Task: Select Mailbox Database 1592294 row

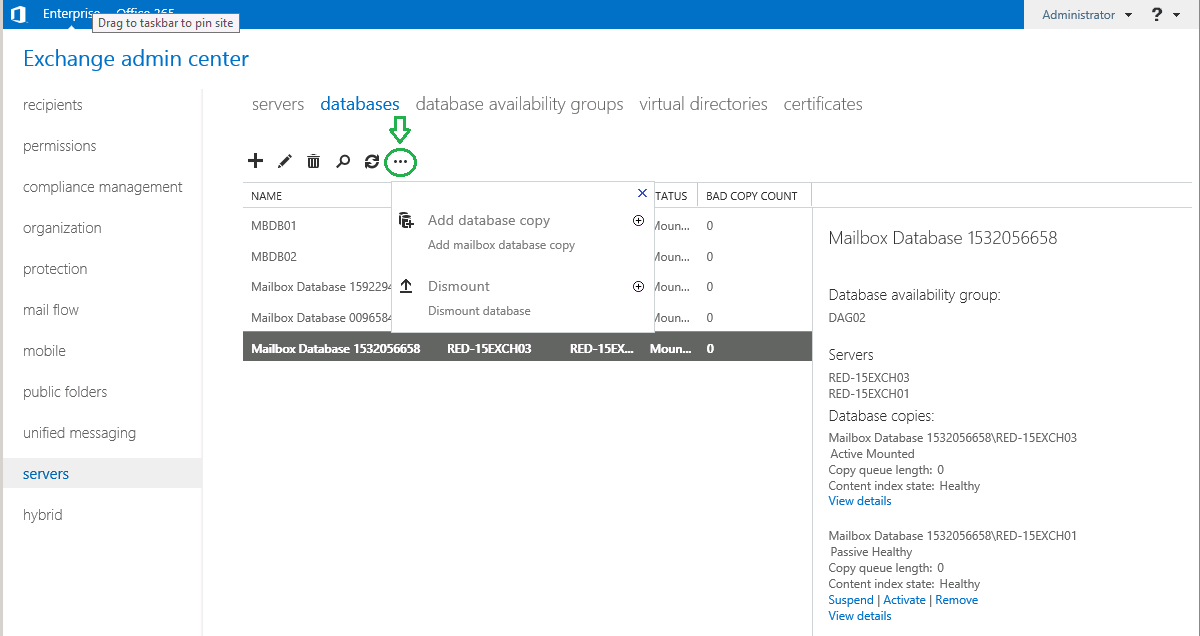Action: [320, 287]
